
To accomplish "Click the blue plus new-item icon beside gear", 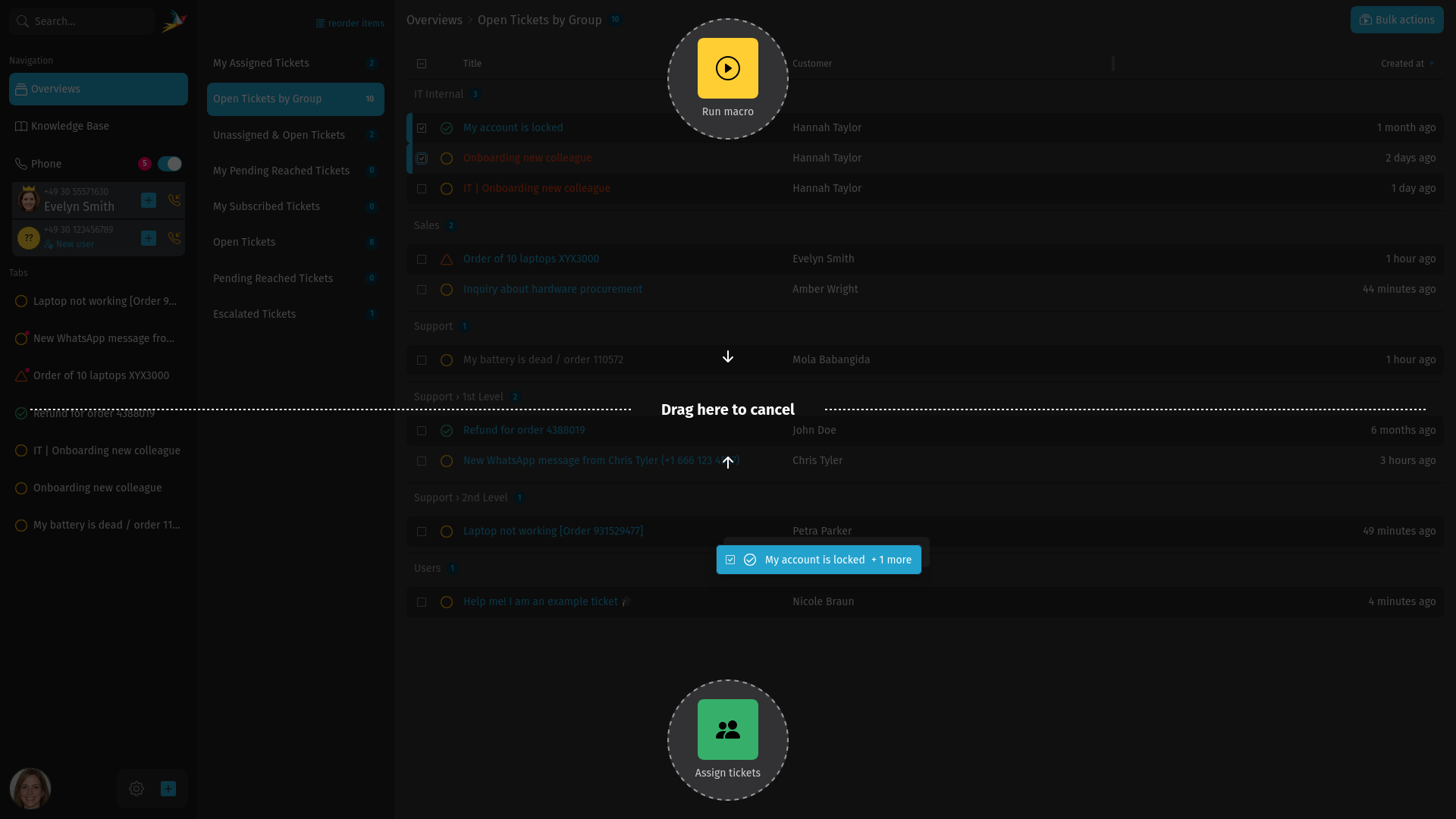I will [x=168, y=789].
